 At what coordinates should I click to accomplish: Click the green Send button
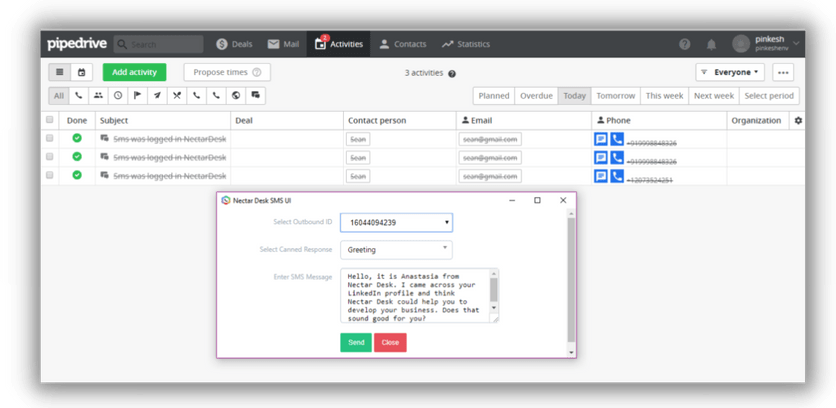[x=356, y=342]
